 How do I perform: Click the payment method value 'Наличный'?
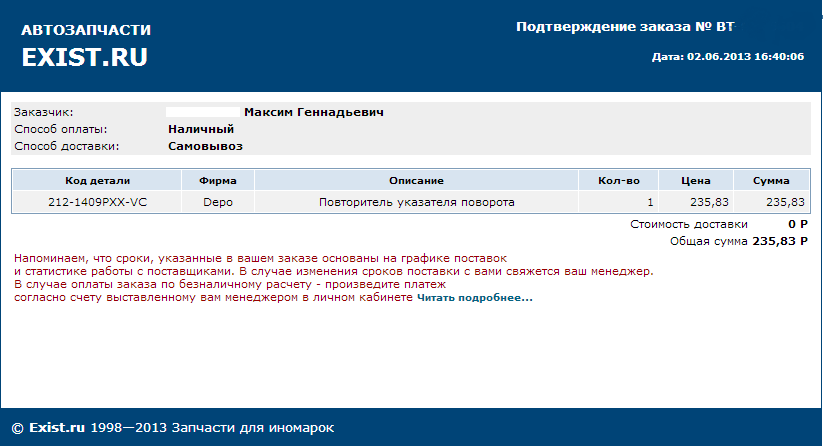pos(201,129)
